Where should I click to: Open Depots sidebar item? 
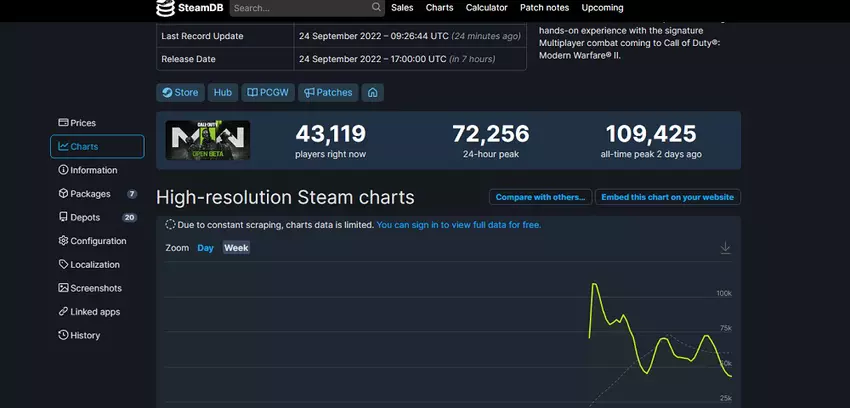pyautogui.click(x=85, y=217)
